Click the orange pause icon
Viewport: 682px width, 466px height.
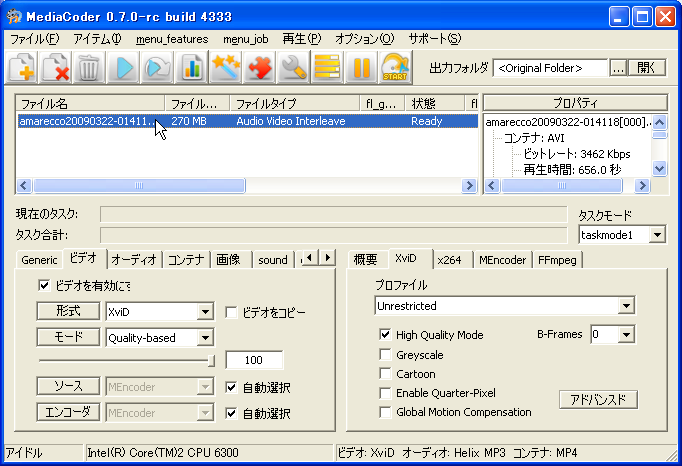[360, 67]
